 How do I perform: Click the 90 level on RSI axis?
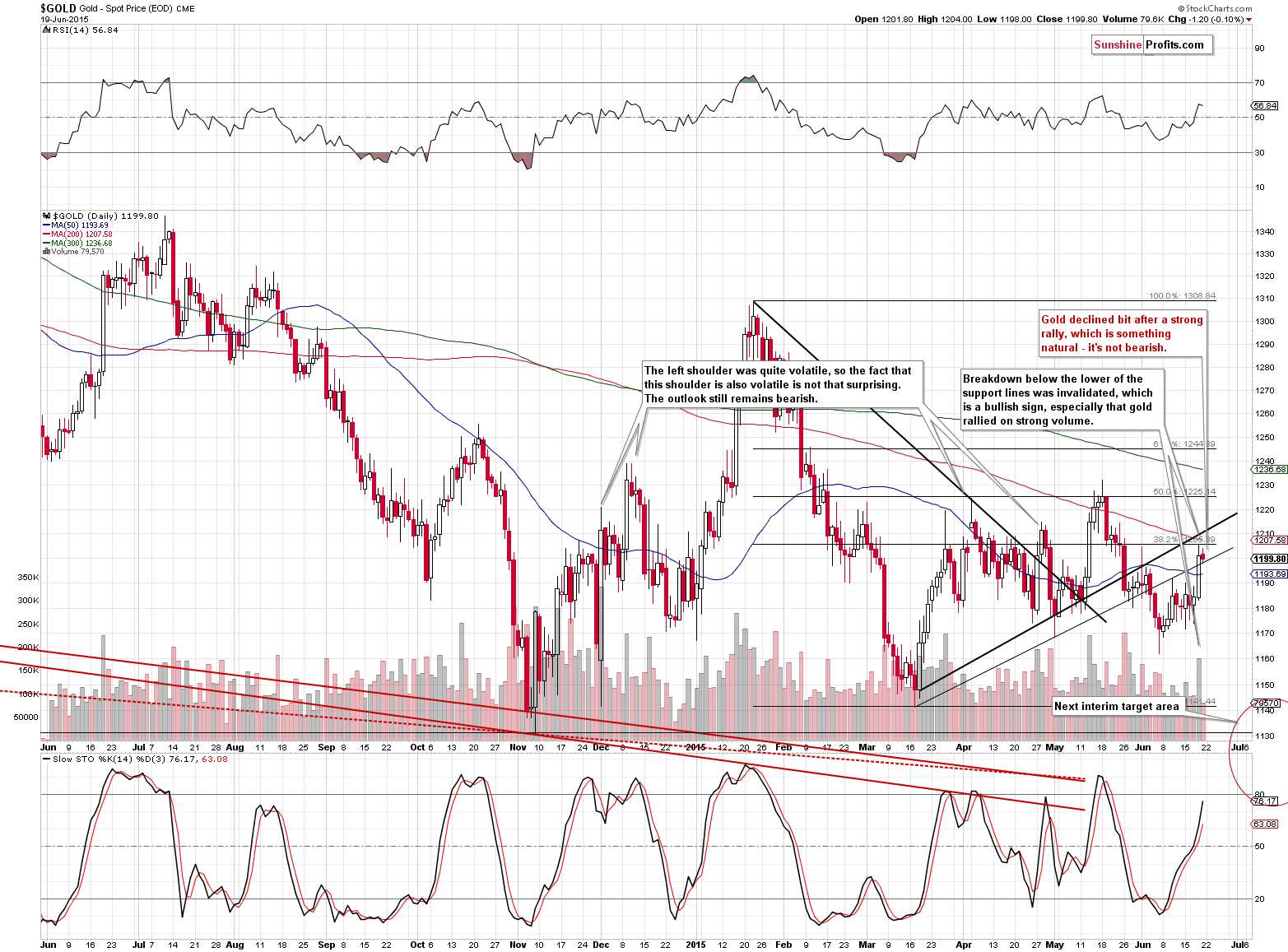point(1259,49)
